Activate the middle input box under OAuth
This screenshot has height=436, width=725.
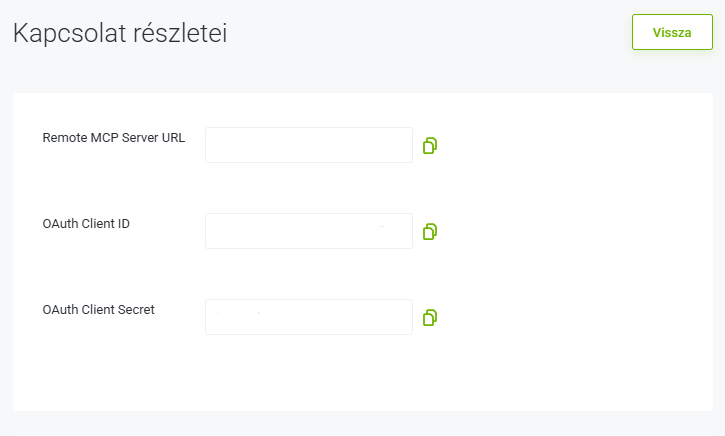pos(309,231)
